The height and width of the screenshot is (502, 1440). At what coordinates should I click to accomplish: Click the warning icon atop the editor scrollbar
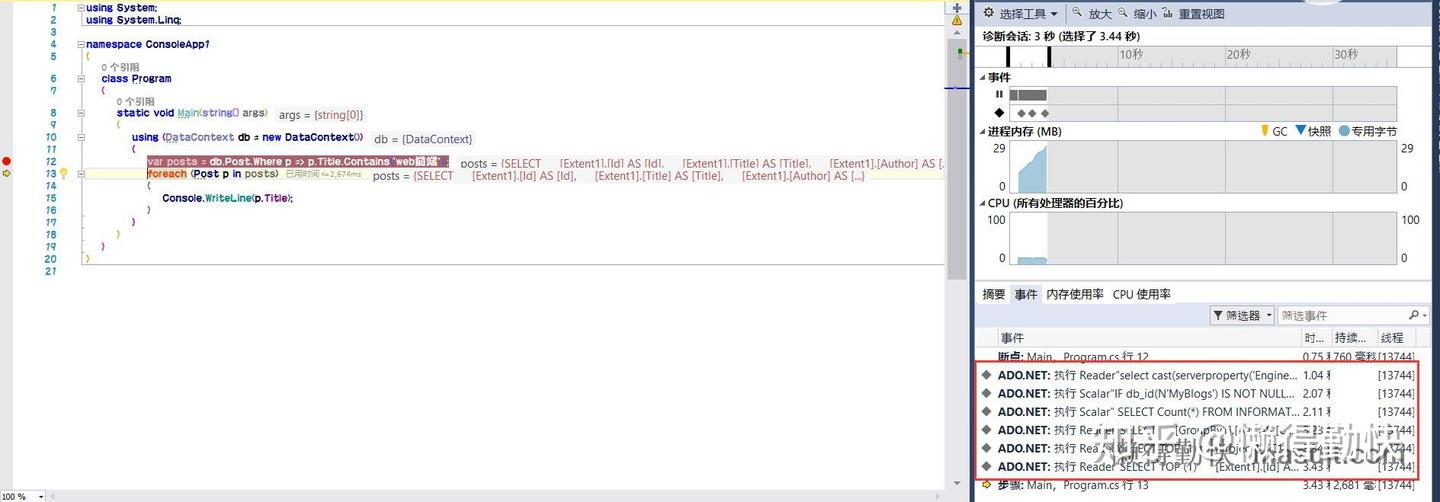[957, 19]
